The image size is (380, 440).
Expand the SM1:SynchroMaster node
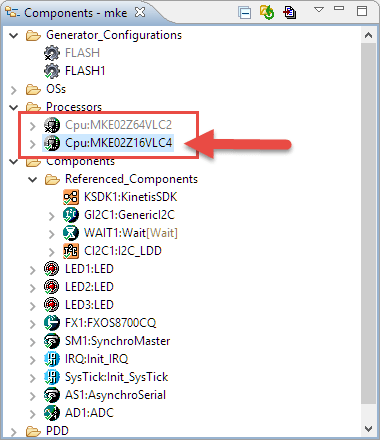tap(32, 342)
